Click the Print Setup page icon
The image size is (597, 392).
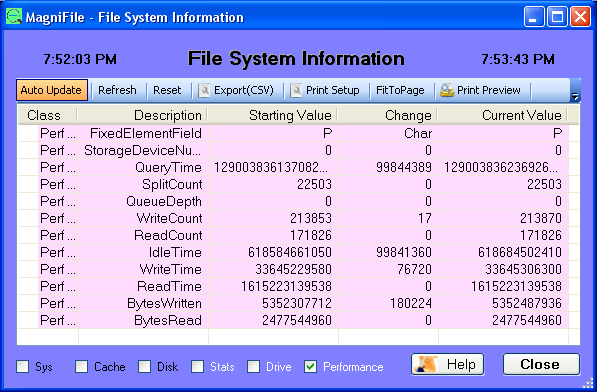click(x=296, y=91)
